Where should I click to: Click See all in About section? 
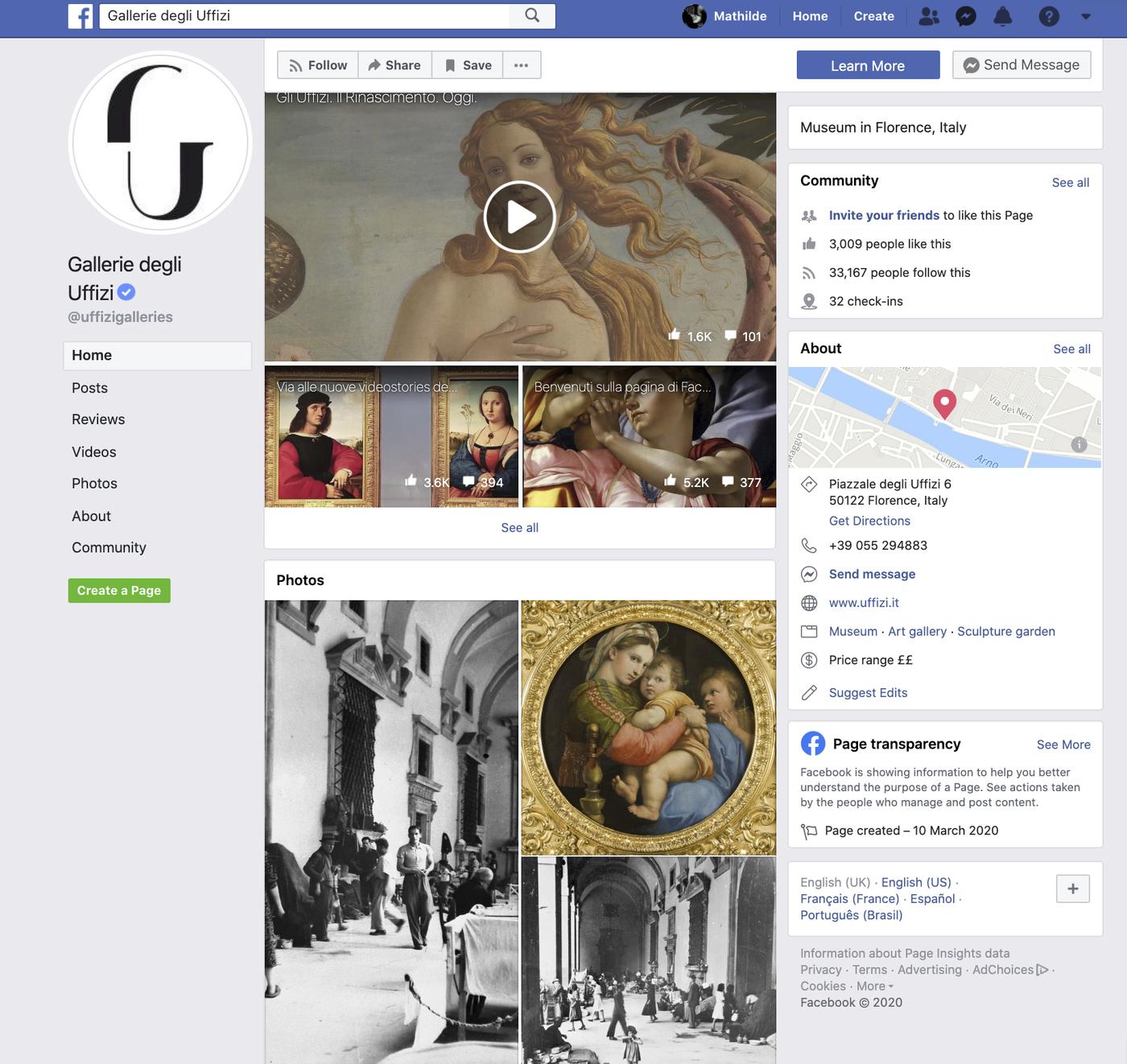[1072, 349]
